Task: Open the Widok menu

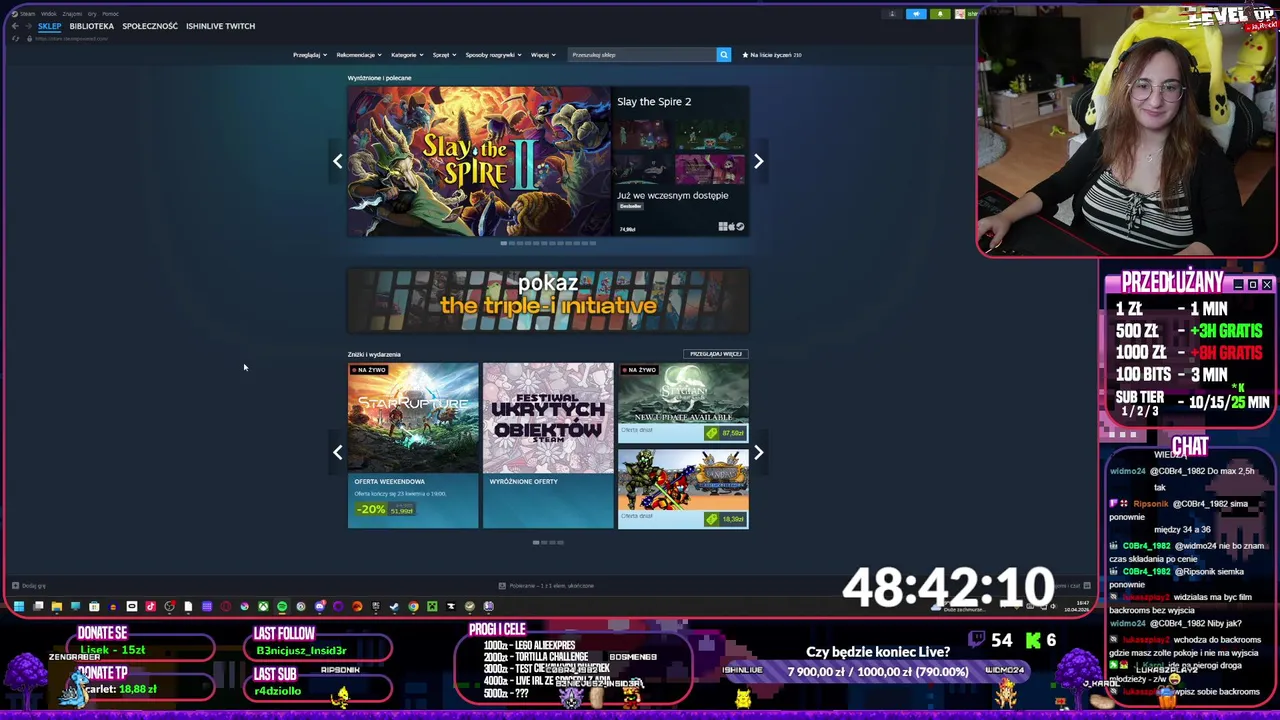Action: pyautogui.click(x=48, y=14)
